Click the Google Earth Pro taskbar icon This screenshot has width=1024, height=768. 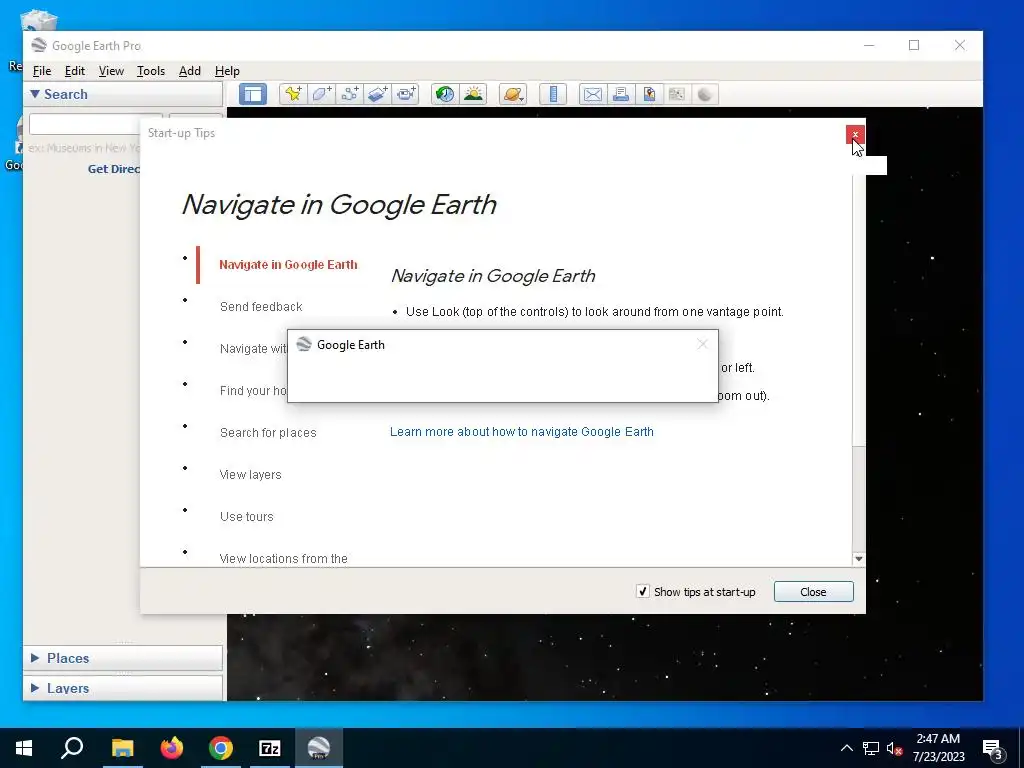point(319,748)
